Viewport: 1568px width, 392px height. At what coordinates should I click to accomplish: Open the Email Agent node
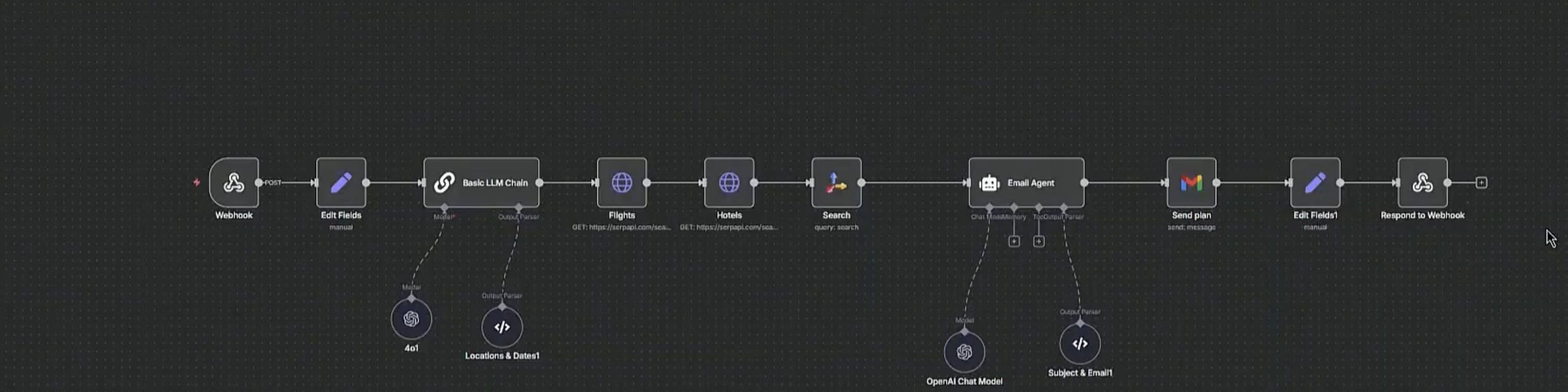tap(1027, 183)
